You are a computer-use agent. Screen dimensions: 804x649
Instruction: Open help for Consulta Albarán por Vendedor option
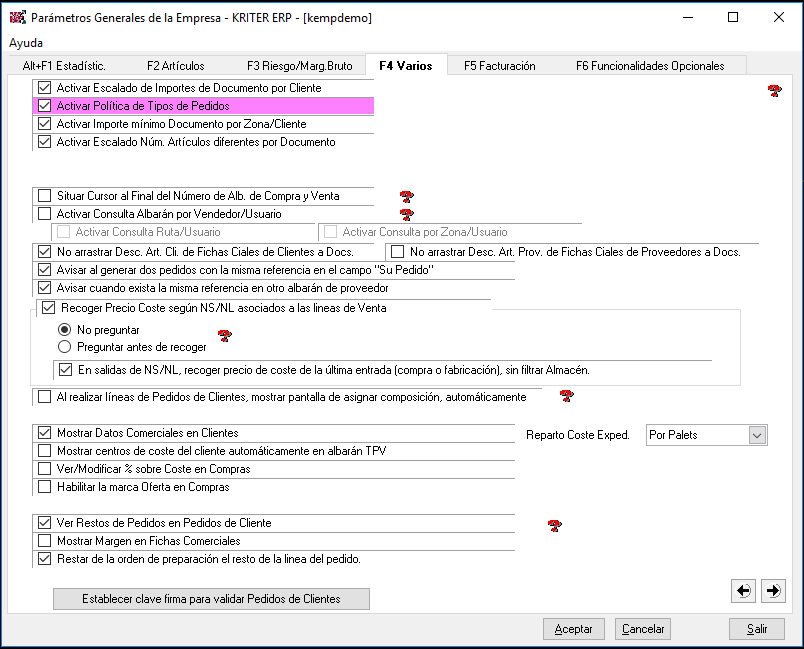pyautogui.click(x=407, y=214)
